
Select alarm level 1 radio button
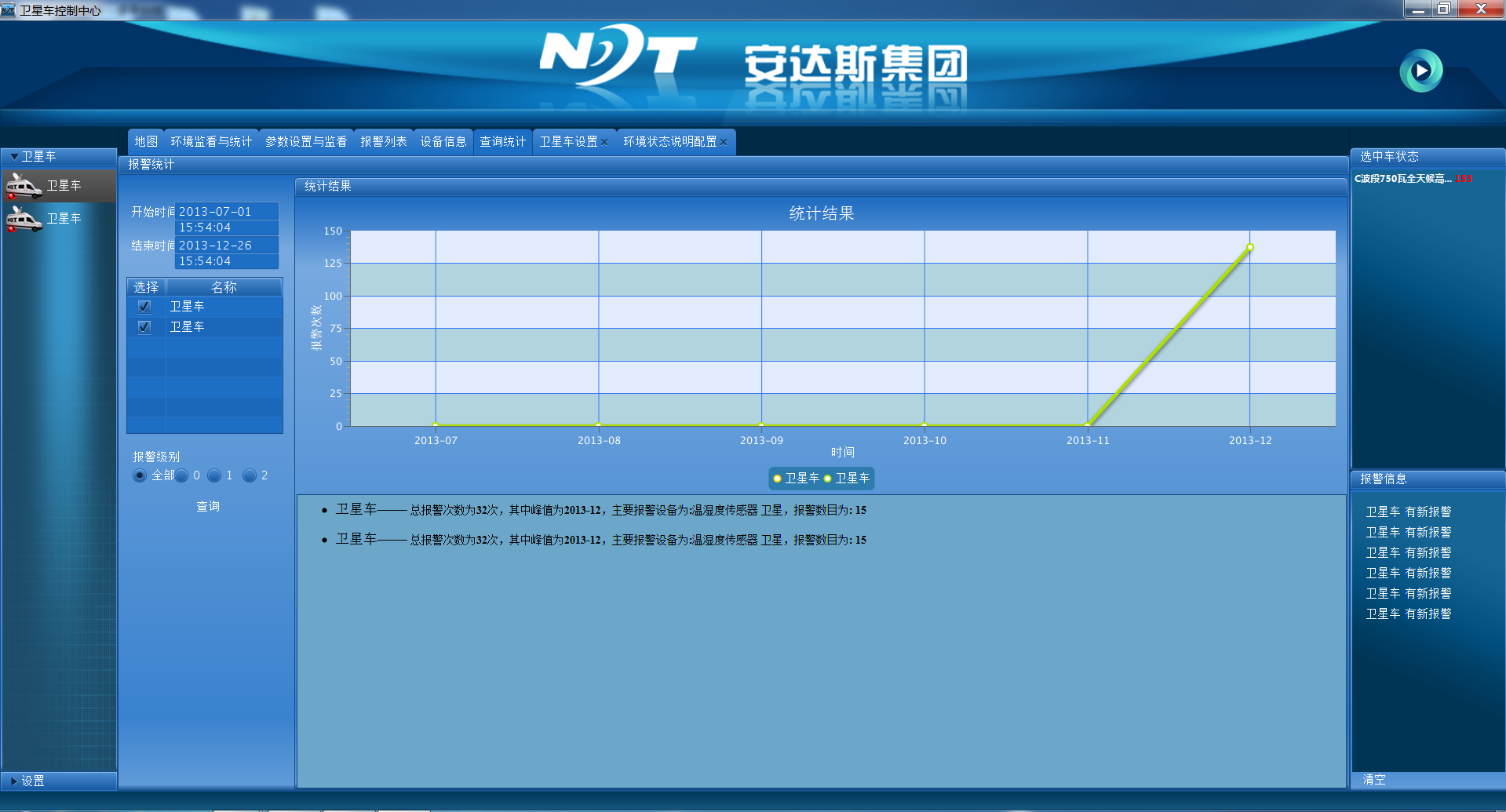[x=213, y=475]
